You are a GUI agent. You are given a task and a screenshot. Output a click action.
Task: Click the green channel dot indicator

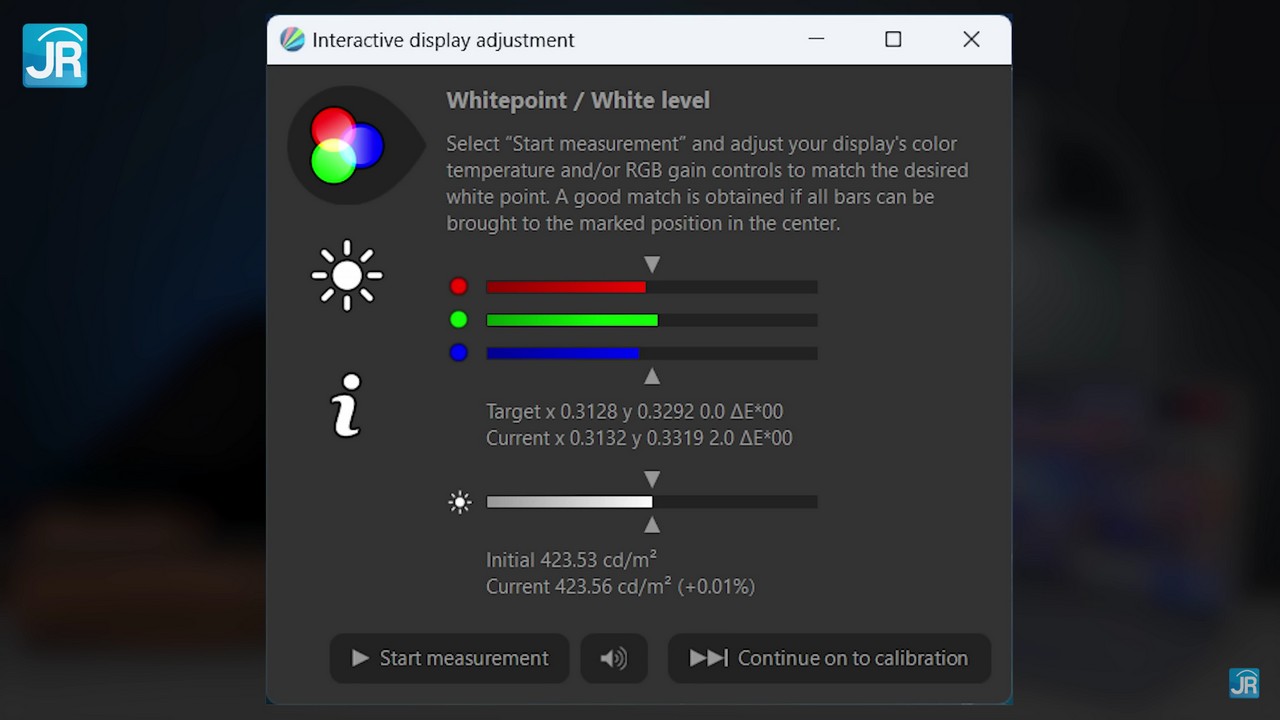[x=459, y=320]
